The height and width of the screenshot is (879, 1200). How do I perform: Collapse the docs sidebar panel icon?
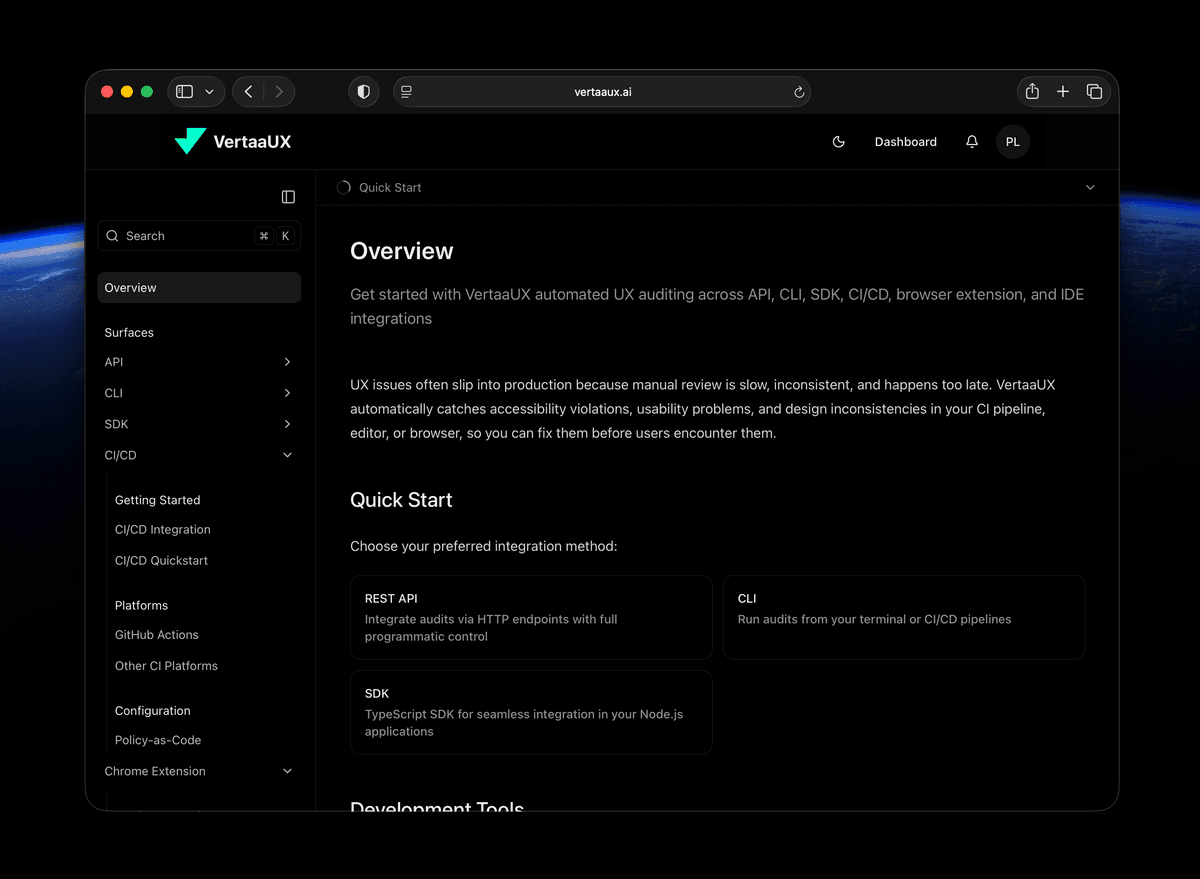(288, 196)
